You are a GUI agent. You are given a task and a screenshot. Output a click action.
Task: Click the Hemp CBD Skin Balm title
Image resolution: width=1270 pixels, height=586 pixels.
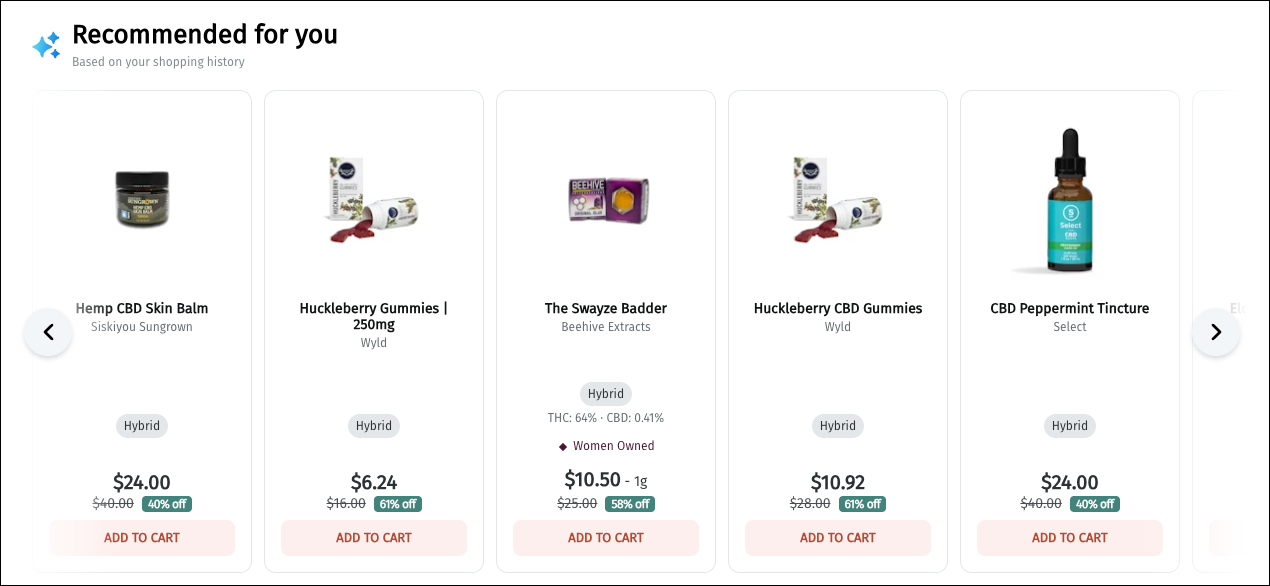pyautogui.click(x=142, y=308)
